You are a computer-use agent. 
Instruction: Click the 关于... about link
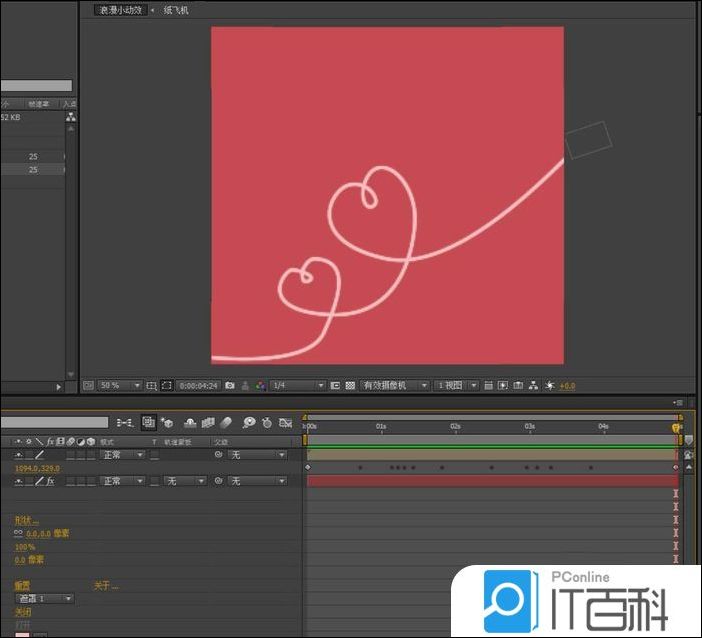point(106,585)
